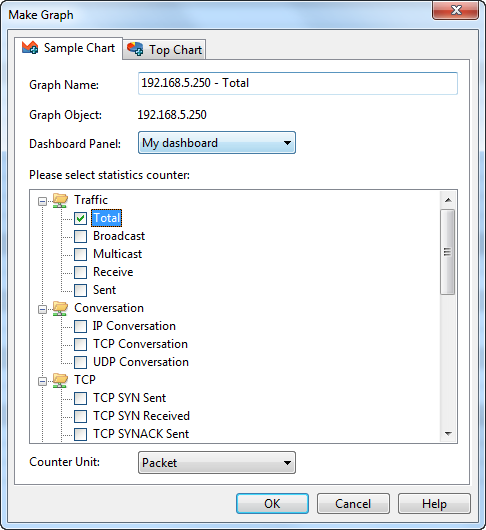Uncheck the Total traffic checkbox

[x=80, y=218]
